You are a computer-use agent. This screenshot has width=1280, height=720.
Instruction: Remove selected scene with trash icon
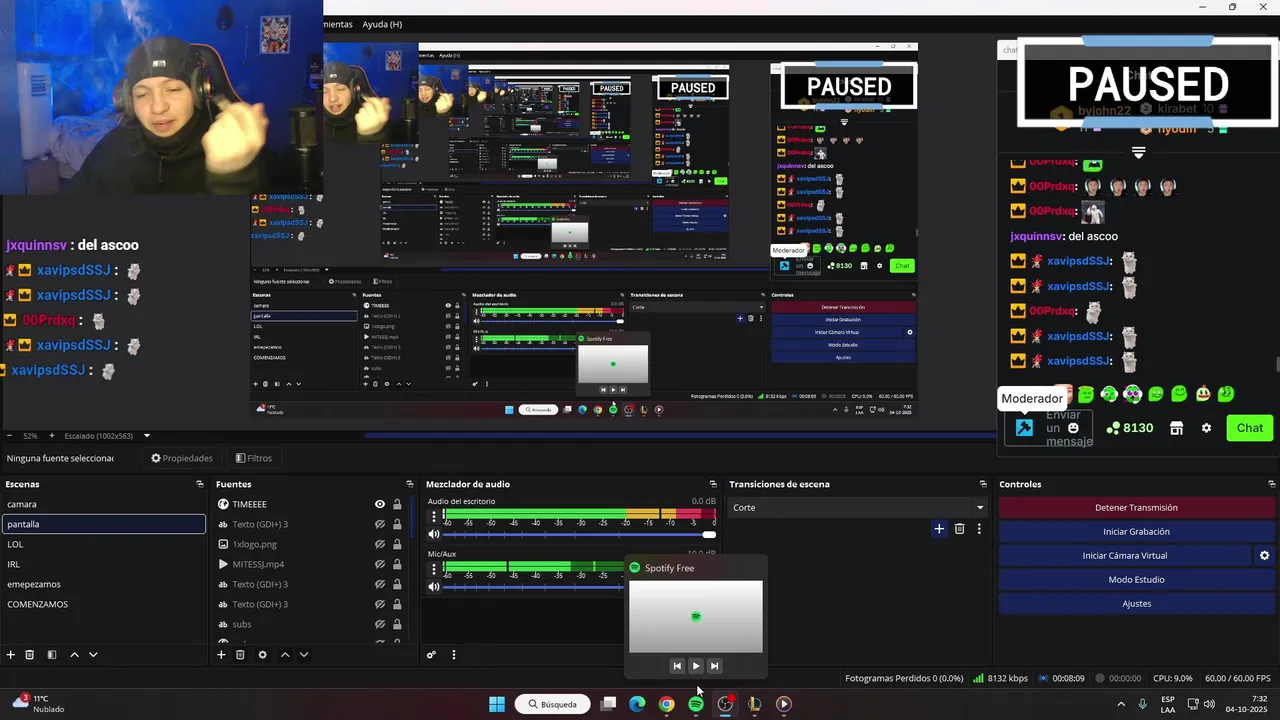(30, 655)
